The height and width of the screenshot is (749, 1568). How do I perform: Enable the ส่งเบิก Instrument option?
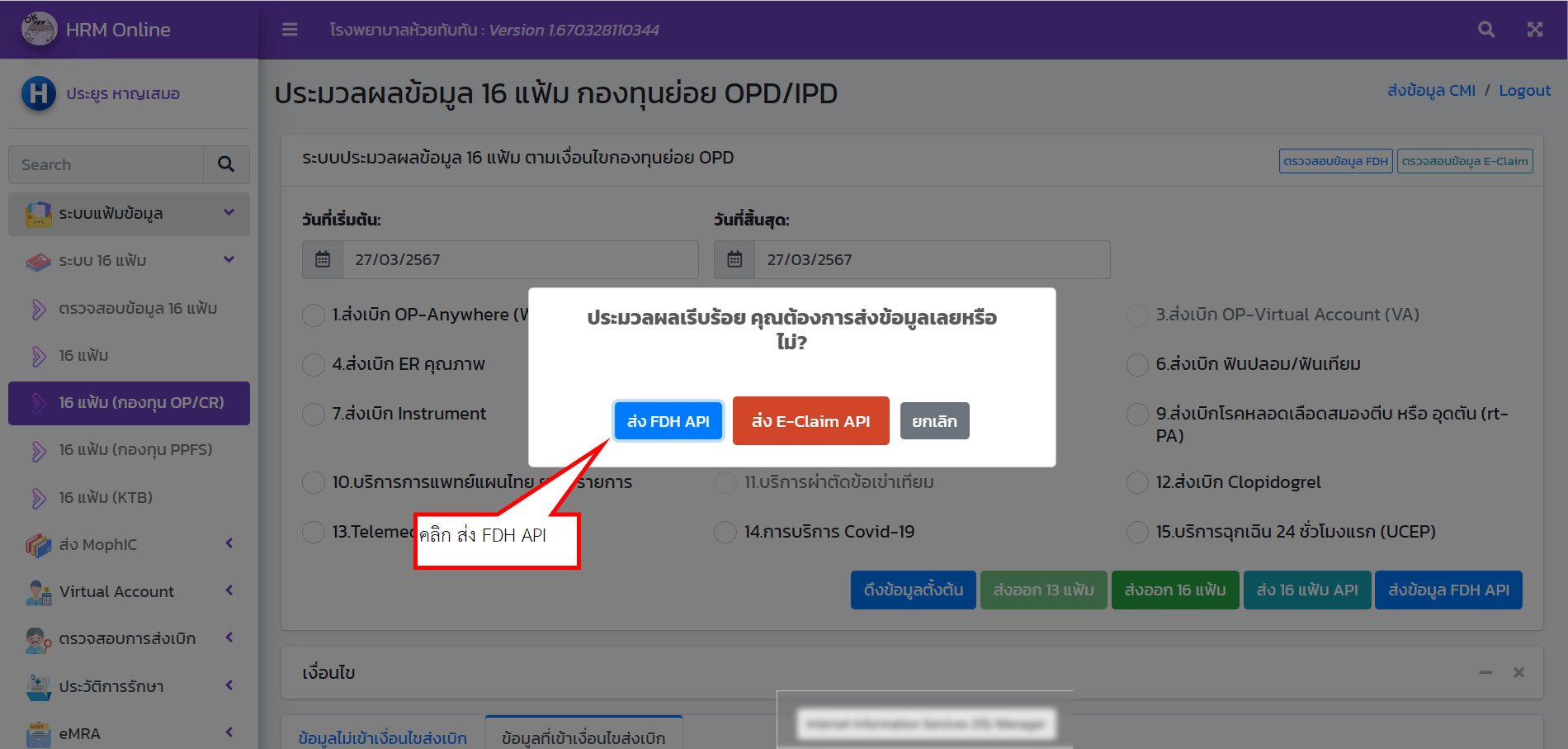[x=314, y=414]
